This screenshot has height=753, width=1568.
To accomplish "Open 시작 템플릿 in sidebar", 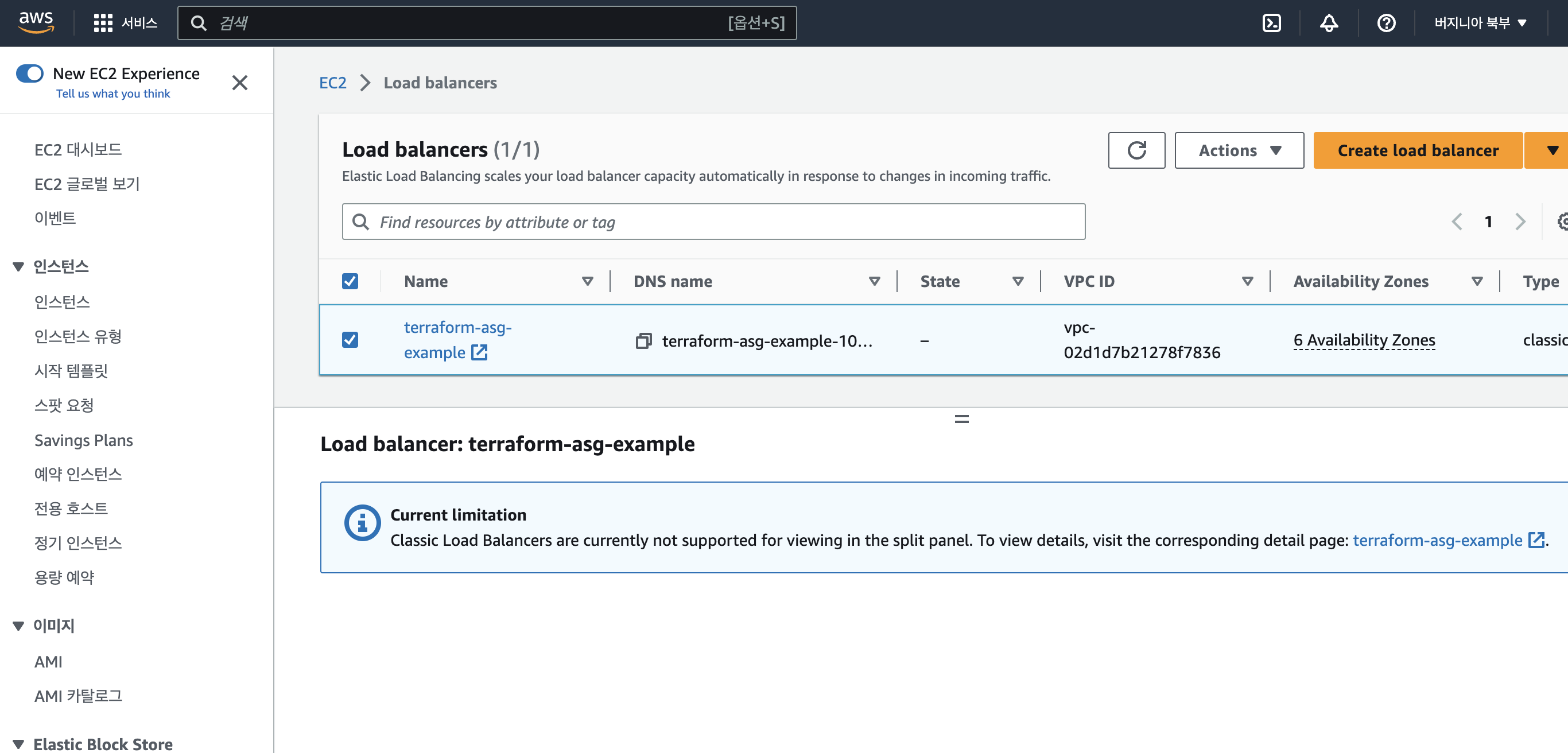I will pos(71,371).
